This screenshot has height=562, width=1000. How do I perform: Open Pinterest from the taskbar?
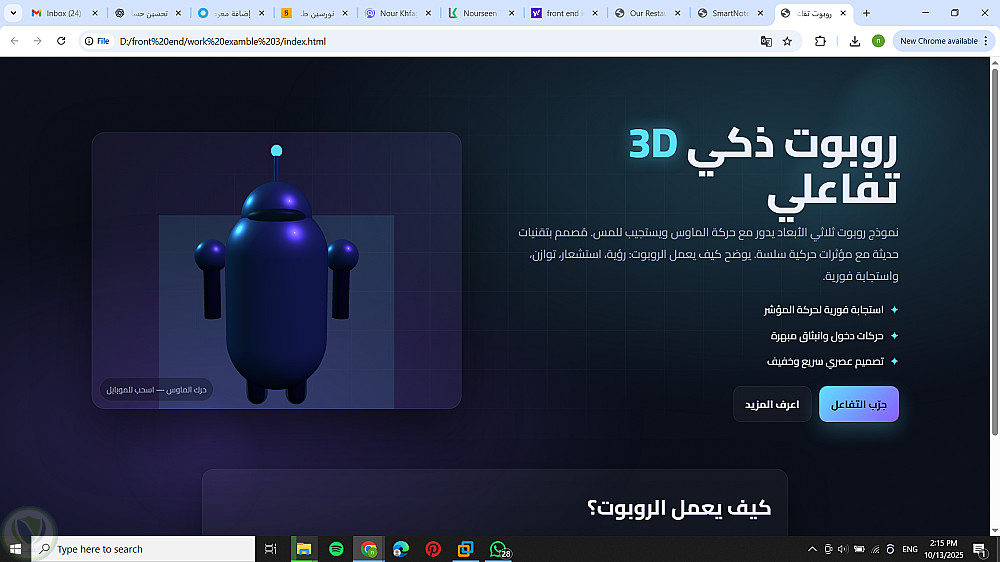433,549
